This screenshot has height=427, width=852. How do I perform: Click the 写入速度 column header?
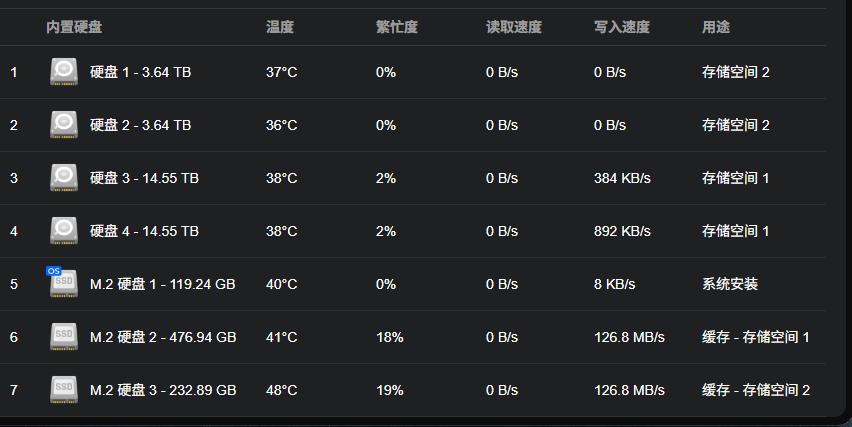[622, 27]
